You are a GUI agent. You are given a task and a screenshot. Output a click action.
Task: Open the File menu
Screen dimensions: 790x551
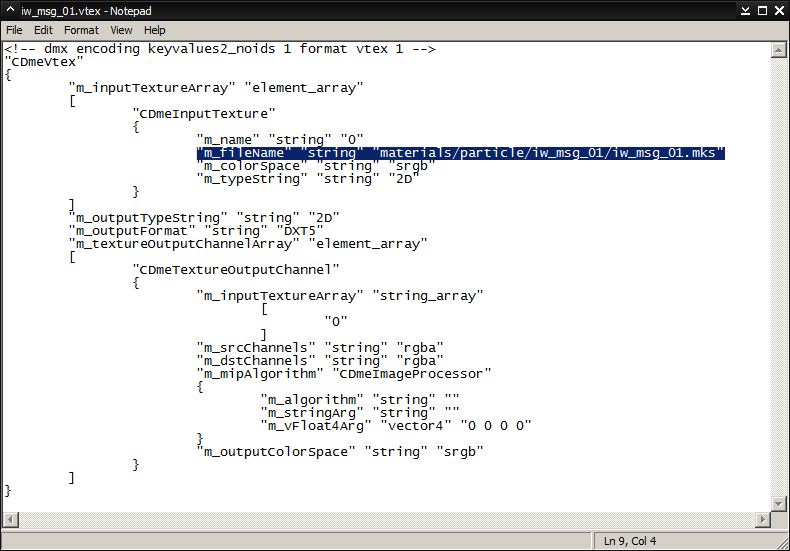[x=14, y=30]
